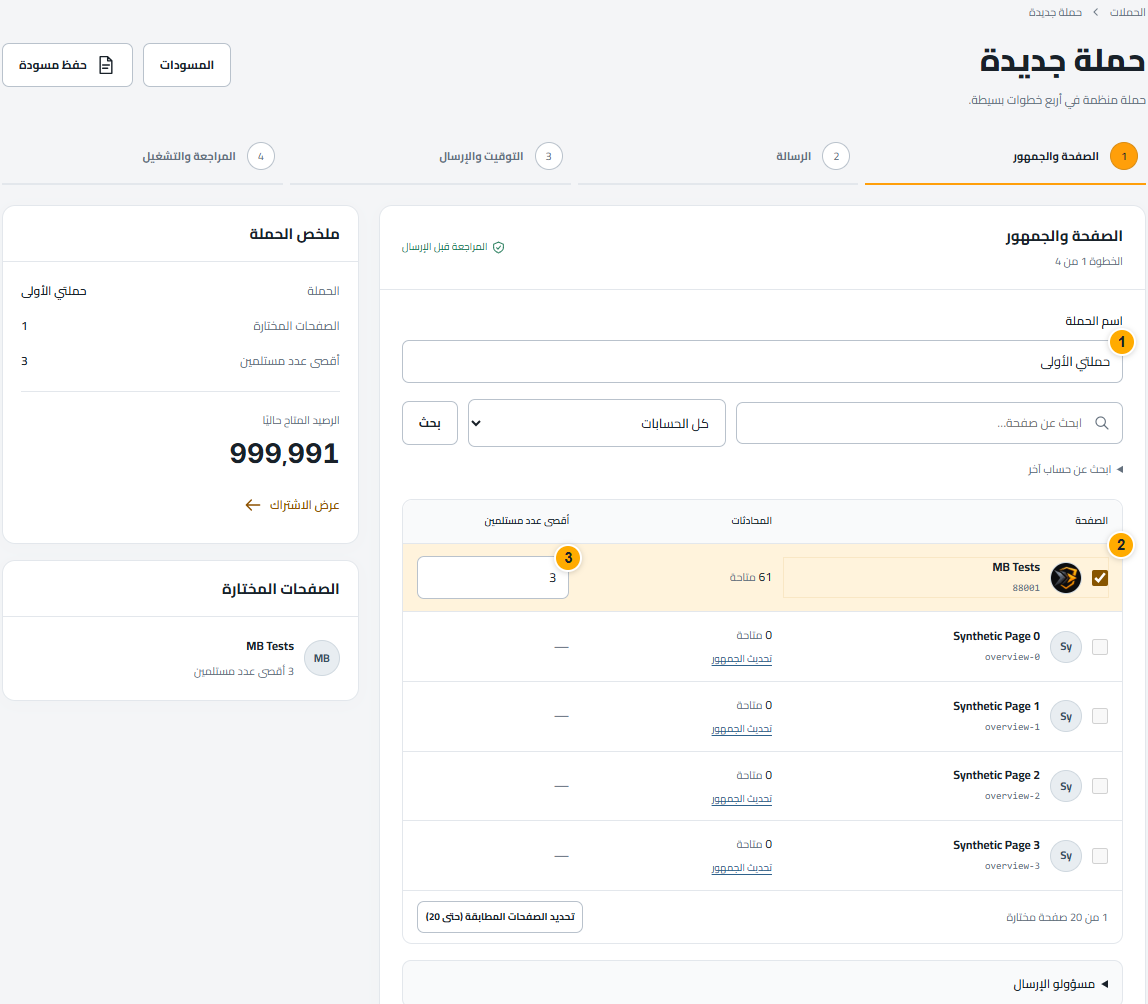Click the Synthetic Page 1 name
The height and width of the screenshot is (1004, 1148).
996,706
